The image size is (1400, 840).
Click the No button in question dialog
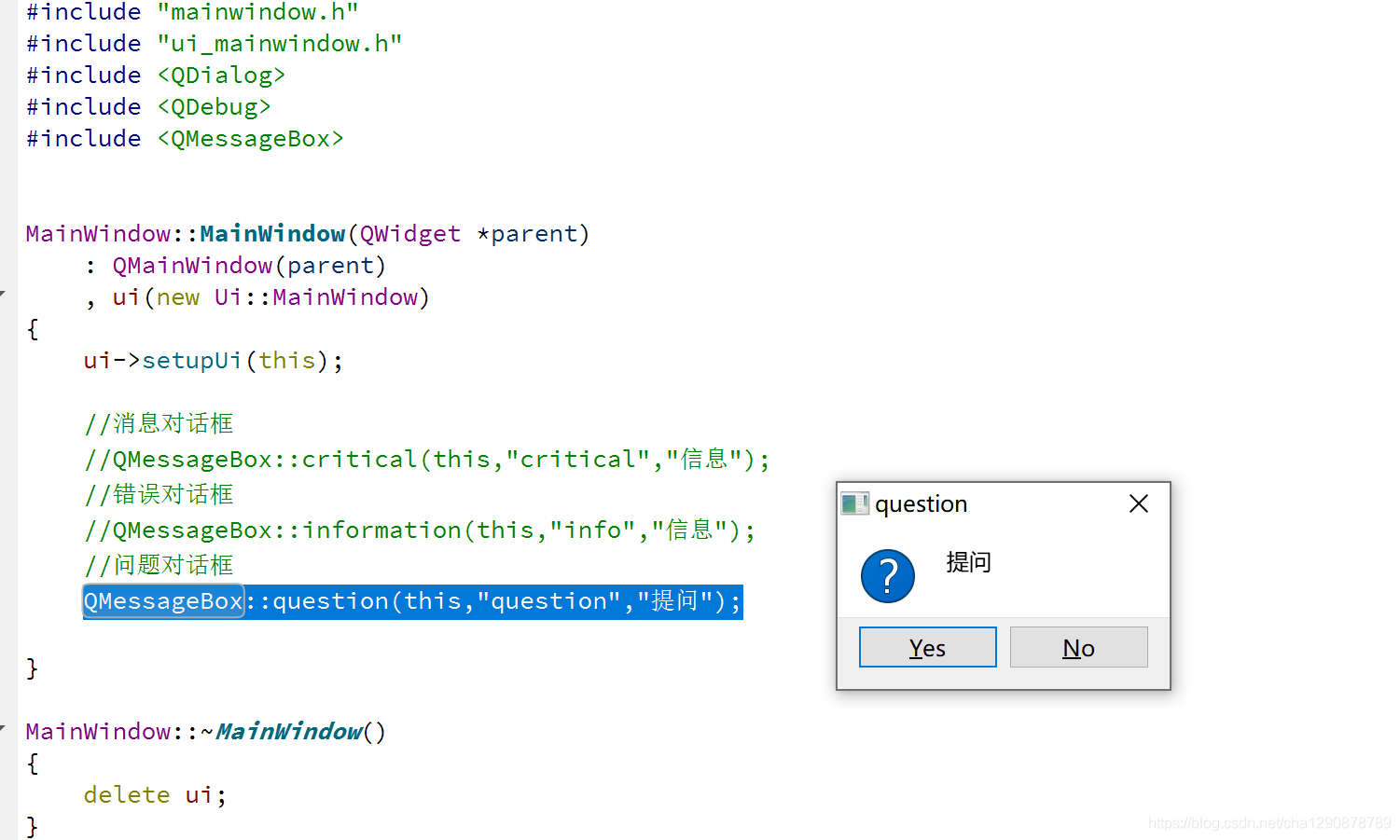click(1078, 647)
